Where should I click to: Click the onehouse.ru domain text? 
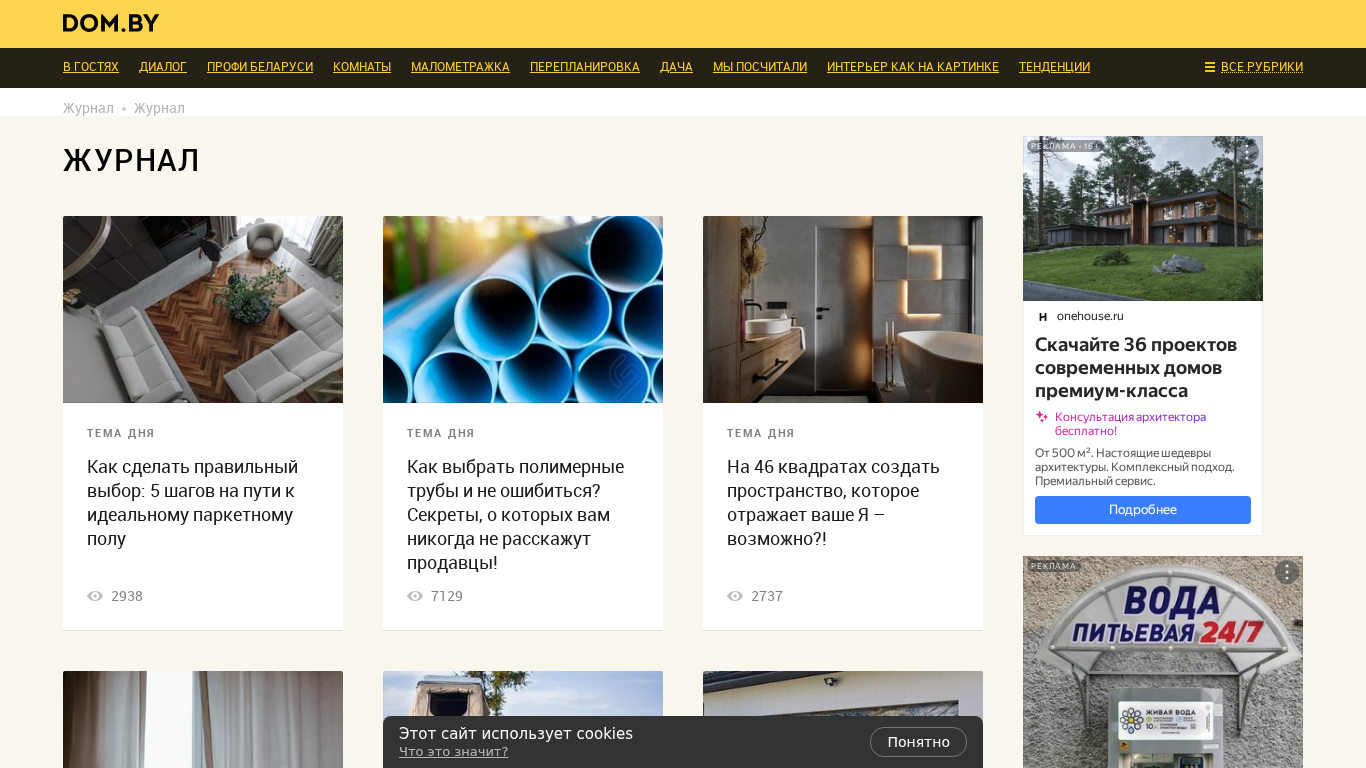1090,317
